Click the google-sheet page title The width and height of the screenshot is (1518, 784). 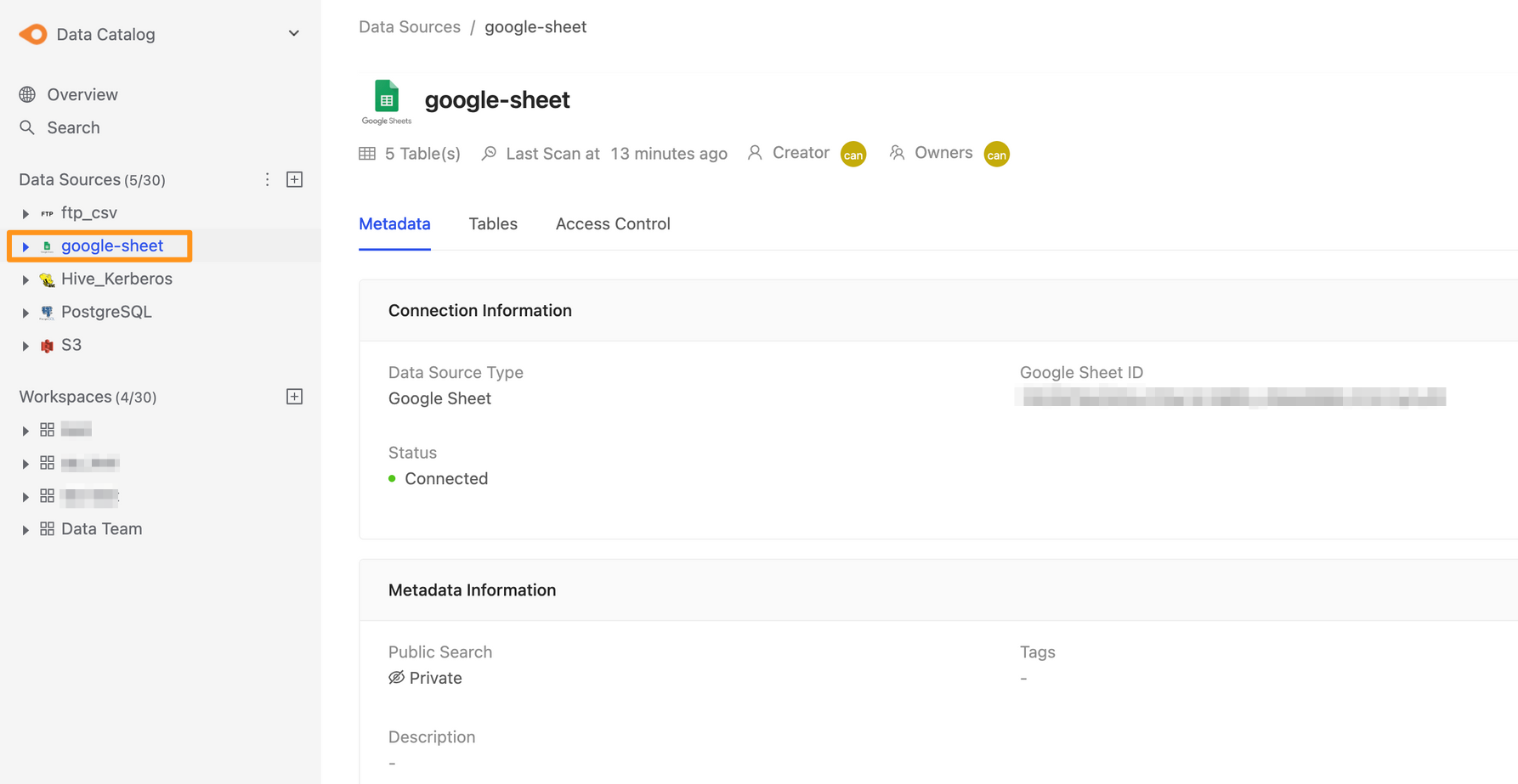click(x=497, y=100)
